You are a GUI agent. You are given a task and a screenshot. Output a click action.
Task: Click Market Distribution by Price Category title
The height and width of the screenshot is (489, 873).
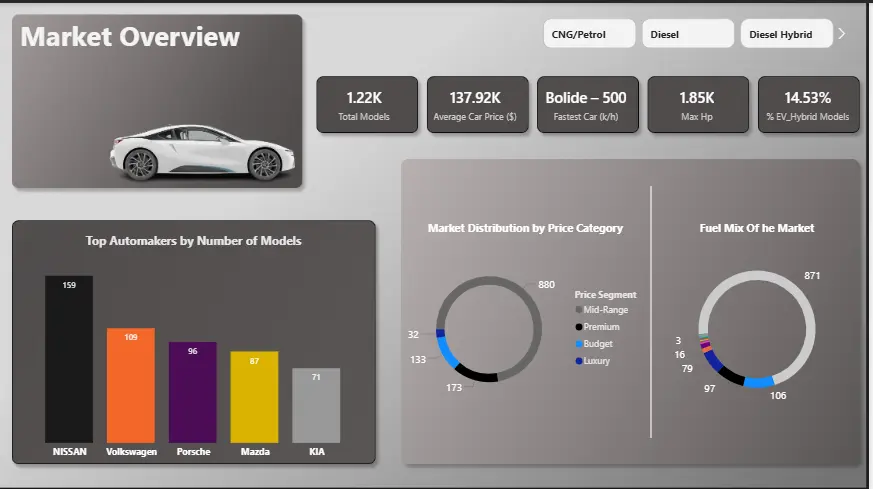pos(525,228)
